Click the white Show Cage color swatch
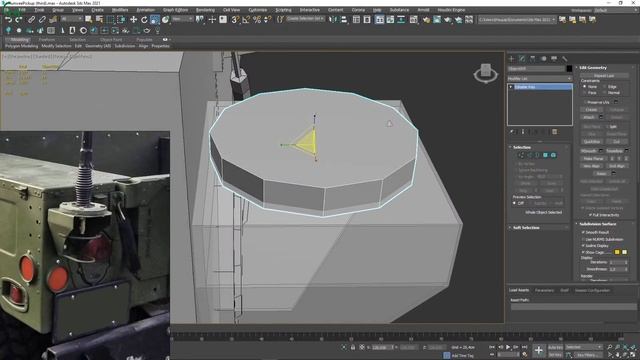 pos(624,252)
